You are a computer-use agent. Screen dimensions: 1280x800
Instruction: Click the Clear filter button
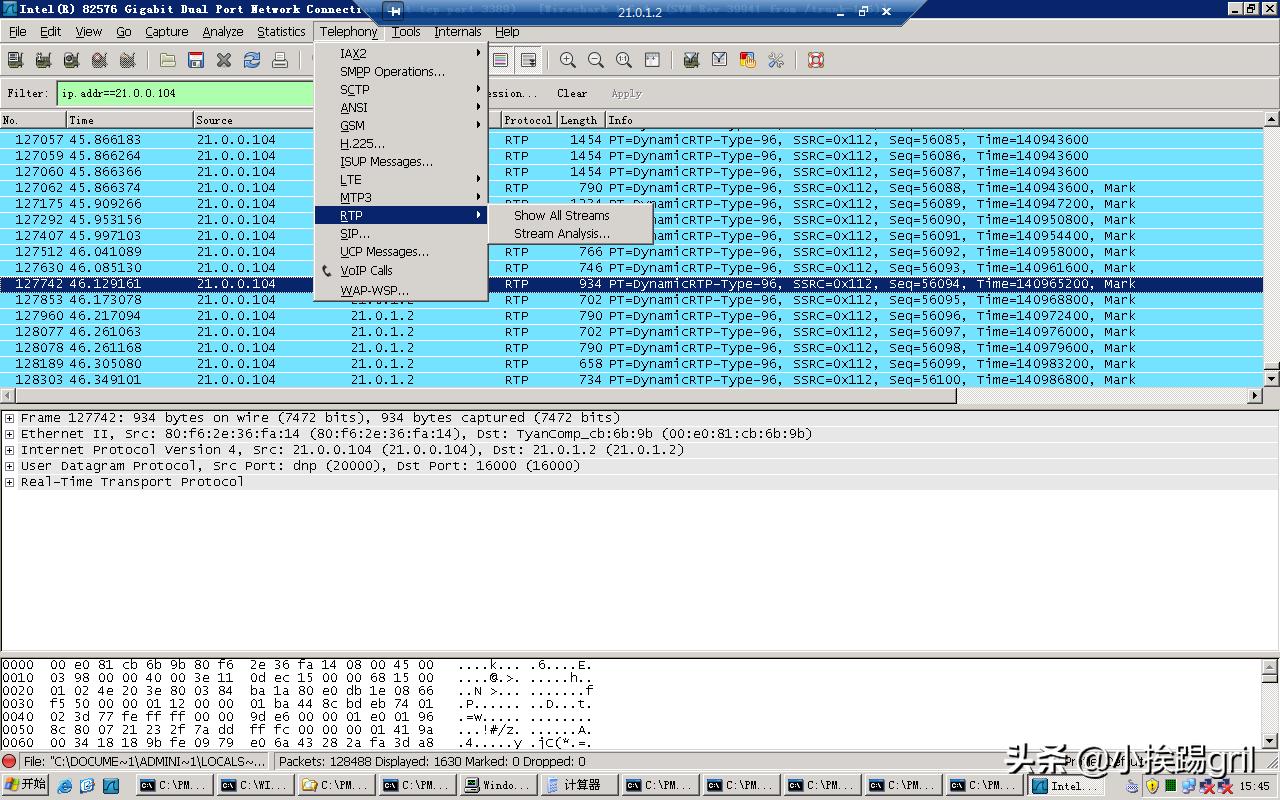(572, 93)
